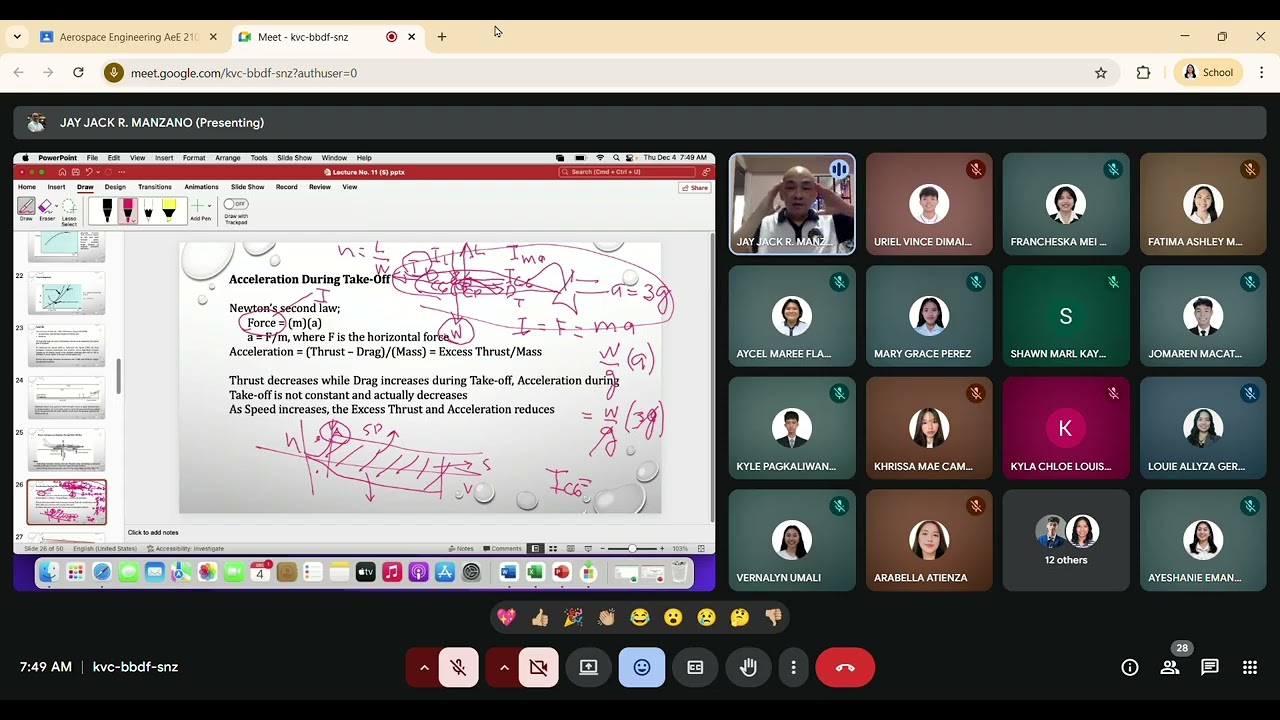Send the surprised face reaction
Screen dimensions: 1280x720
[673, 618]
